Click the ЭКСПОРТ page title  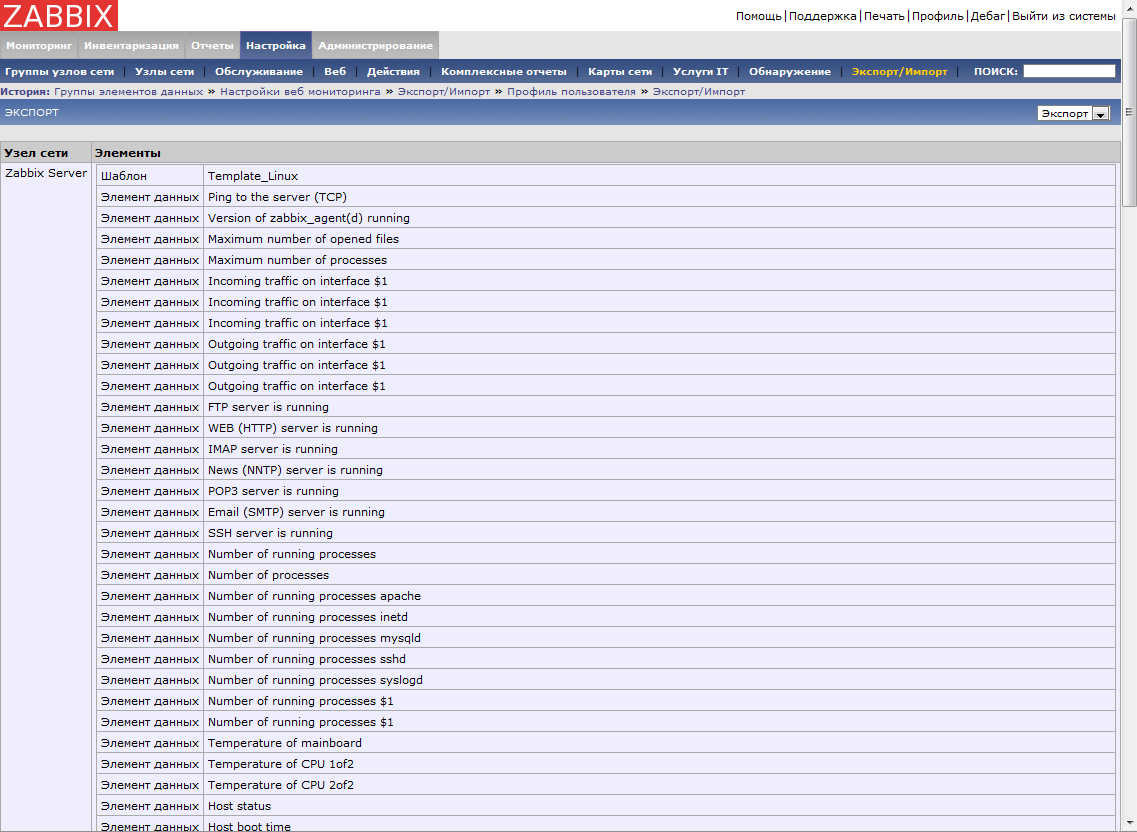coord(32,112)
